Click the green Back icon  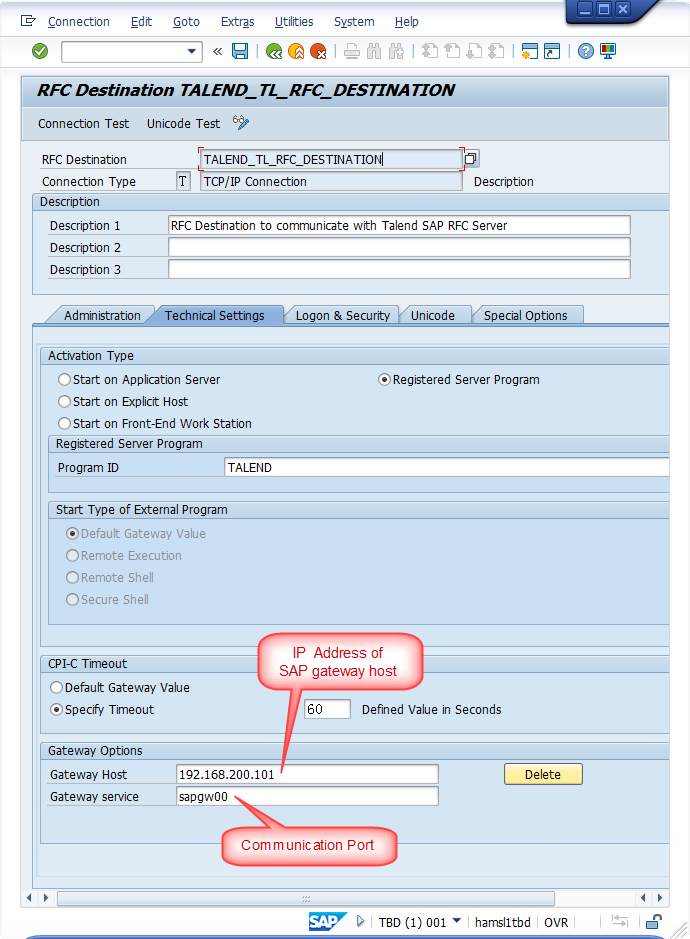(274, 52)
